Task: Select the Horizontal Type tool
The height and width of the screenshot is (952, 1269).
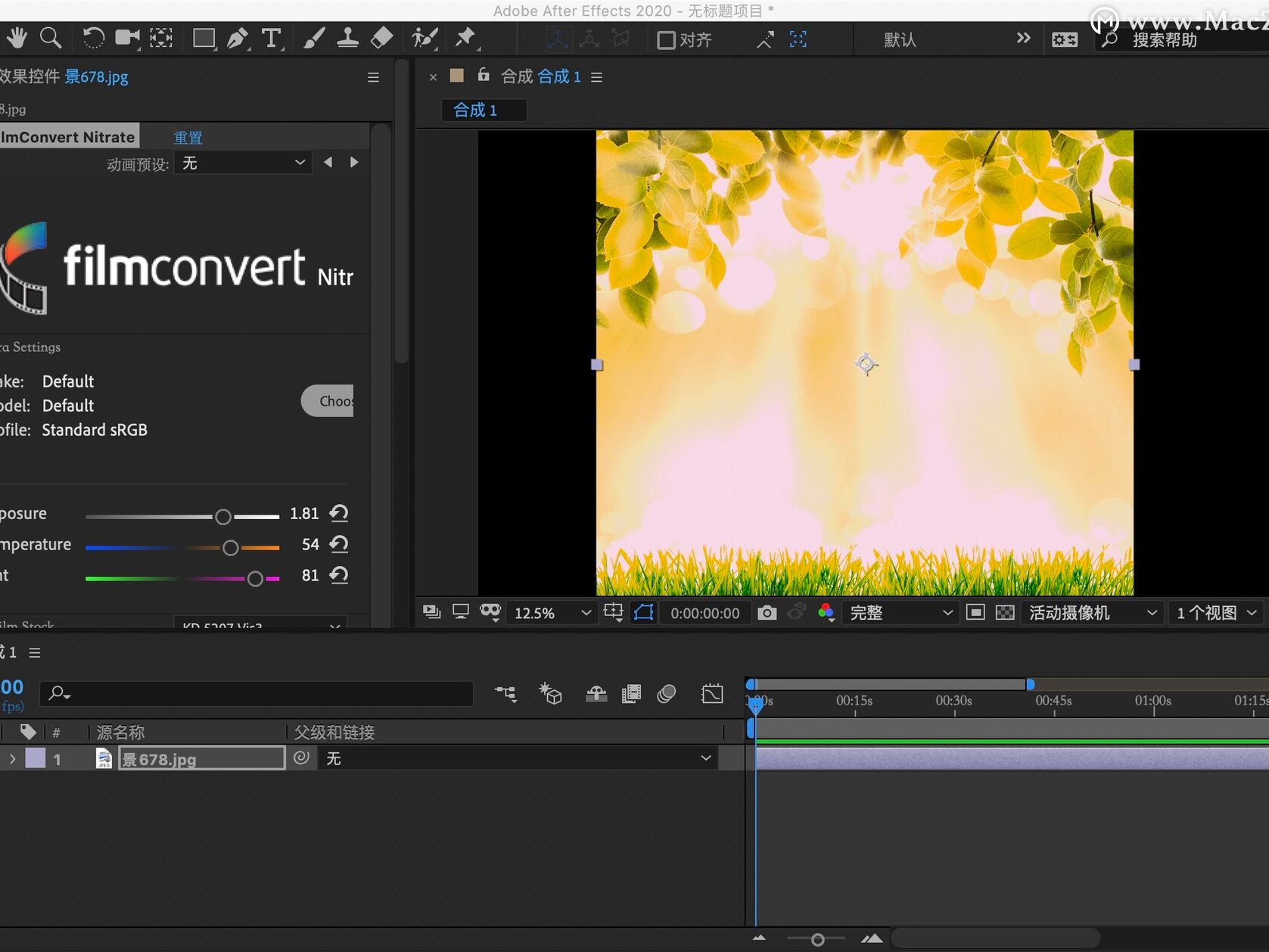Action: click(x=272, y=39)
